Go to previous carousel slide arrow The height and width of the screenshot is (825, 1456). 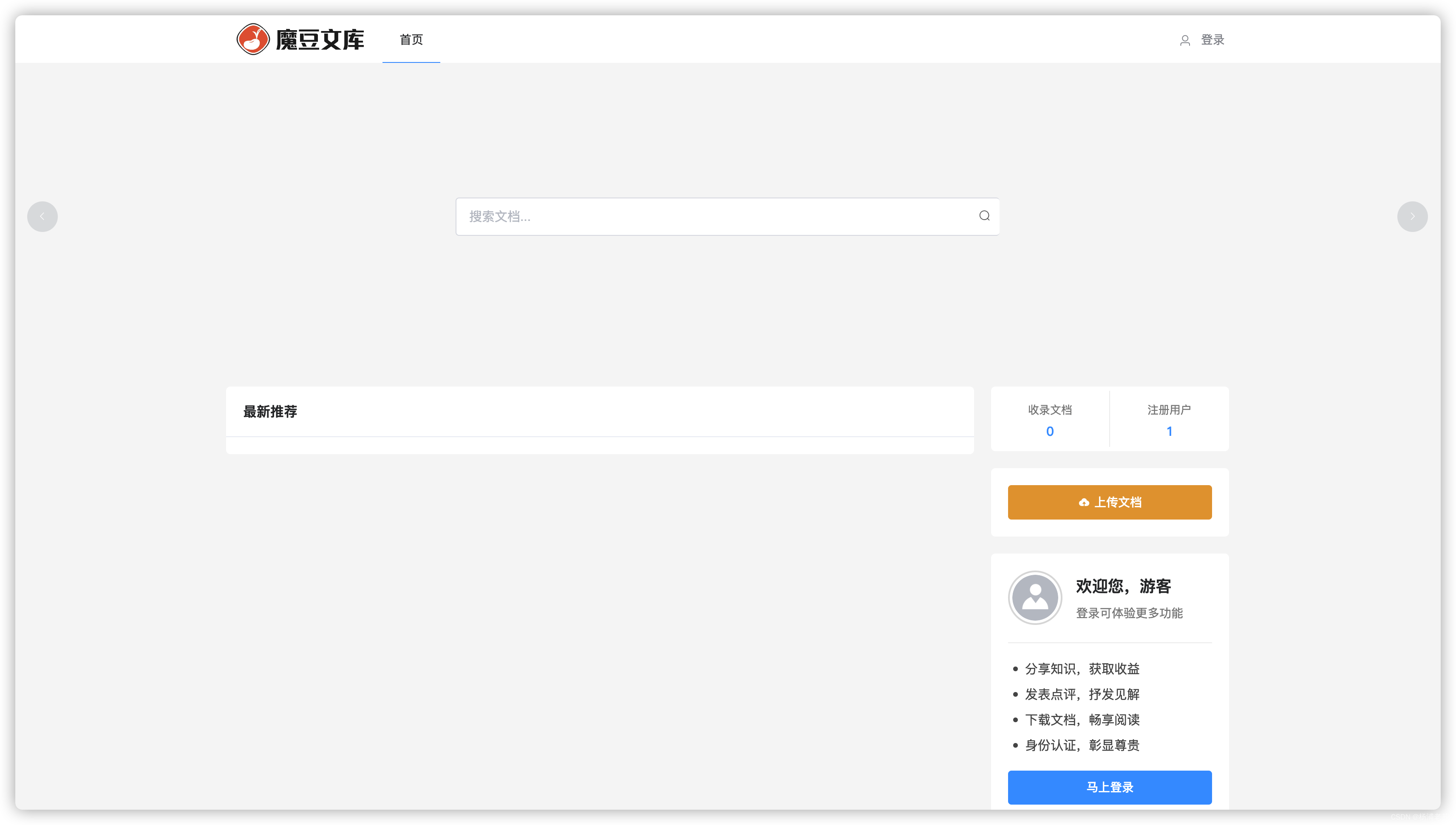(x=42, y=217)
